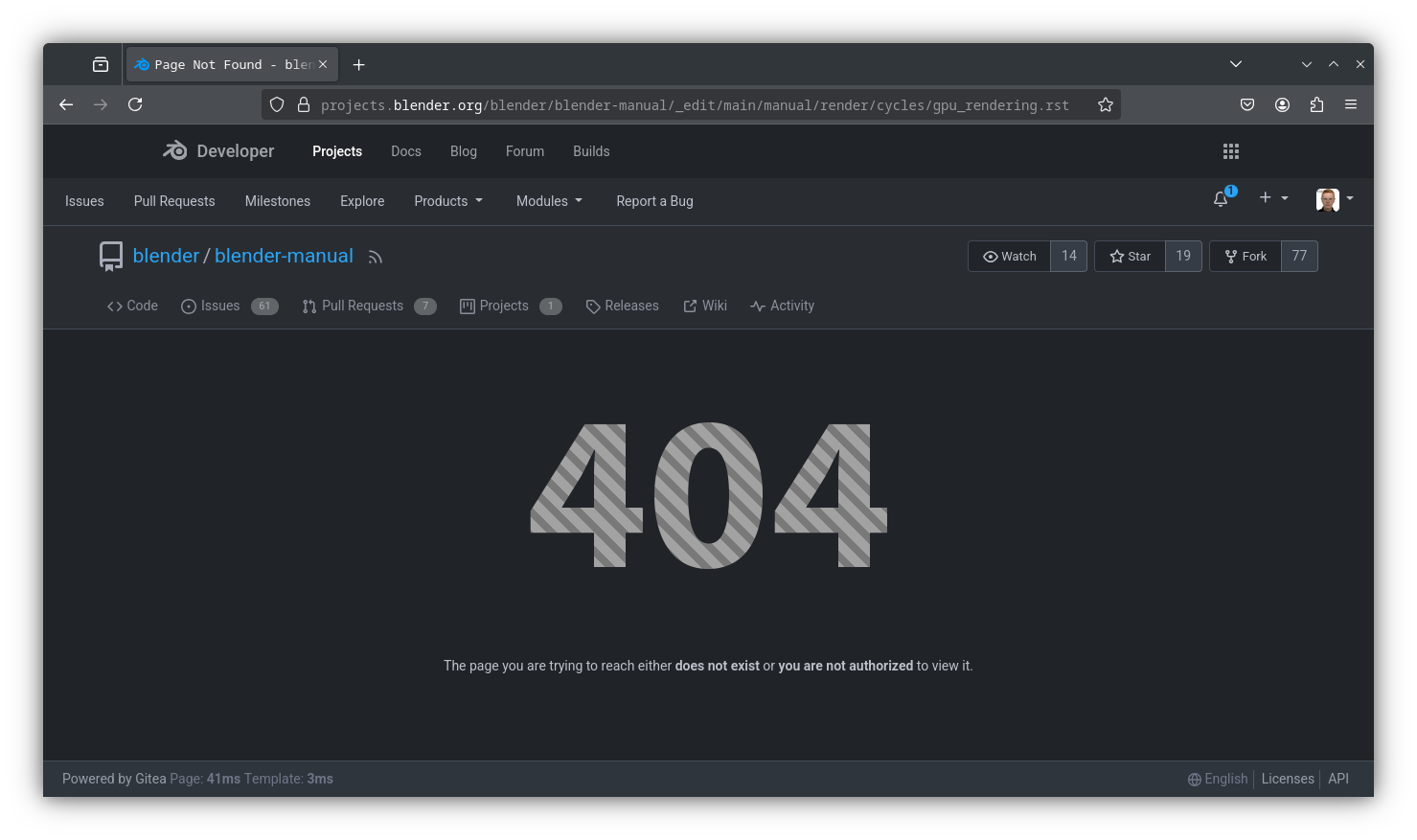Fork the blender-manual repository
Screen dimensions: 1417x840
[x=1246, y=256]
